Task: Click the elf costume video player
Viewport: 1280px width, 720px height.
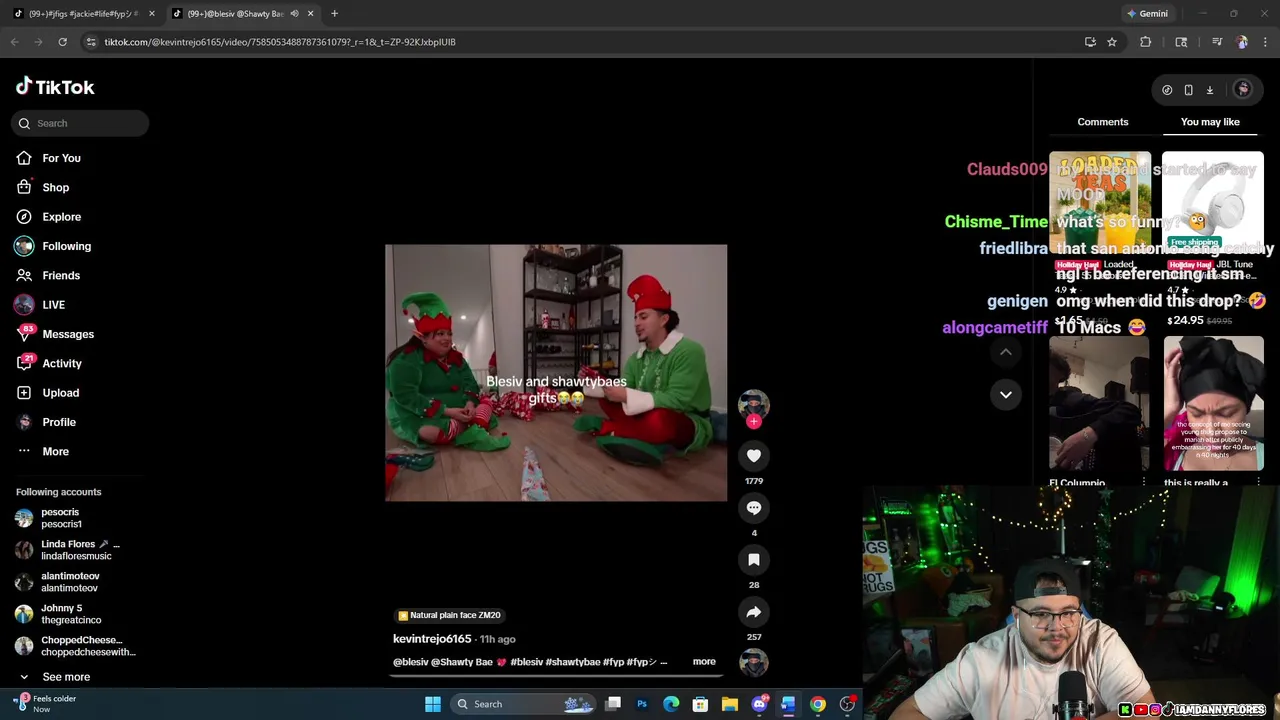Action: coord(556,373)
